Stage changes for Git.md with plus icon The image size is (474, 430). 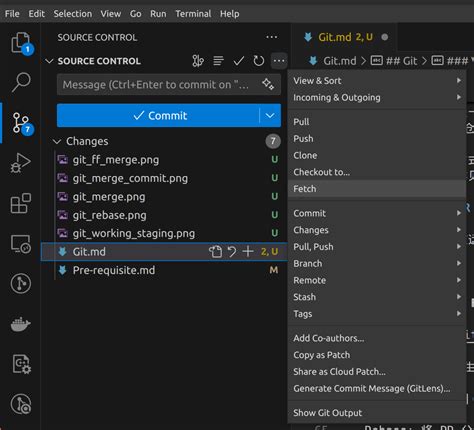tap(248, 252)
